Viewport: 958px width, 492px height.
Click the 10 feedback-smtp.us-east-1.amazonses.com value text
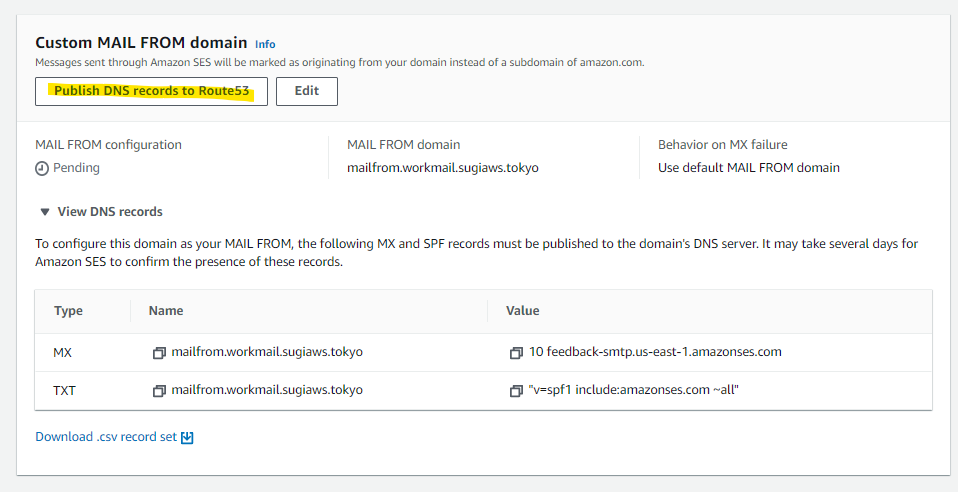point(656,352)
